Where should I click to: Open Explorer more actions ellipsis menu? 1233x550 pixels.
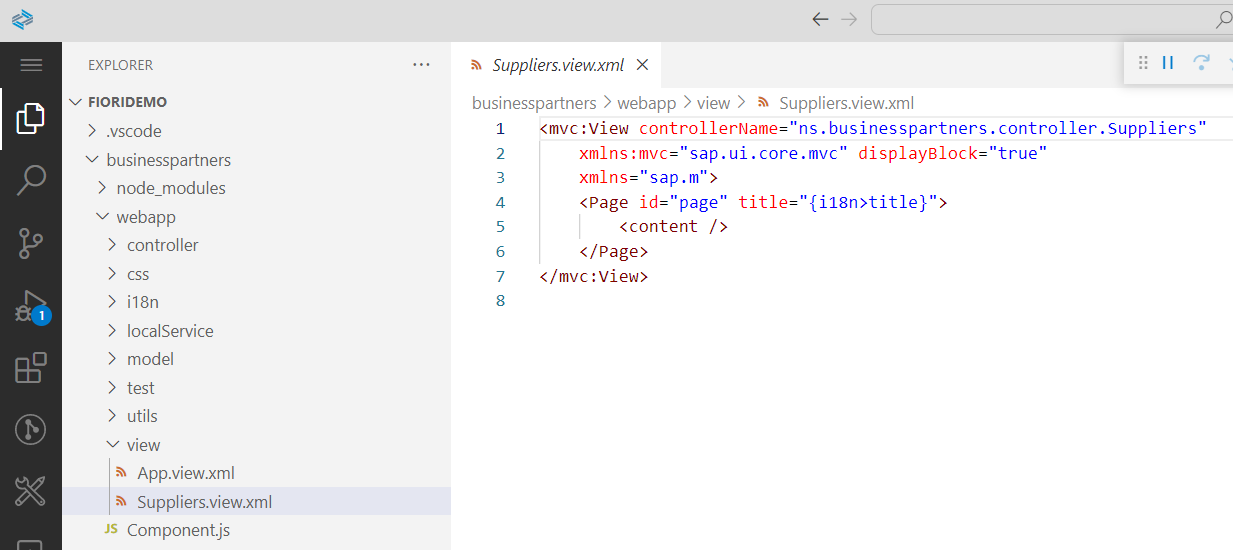click(421, 65)
